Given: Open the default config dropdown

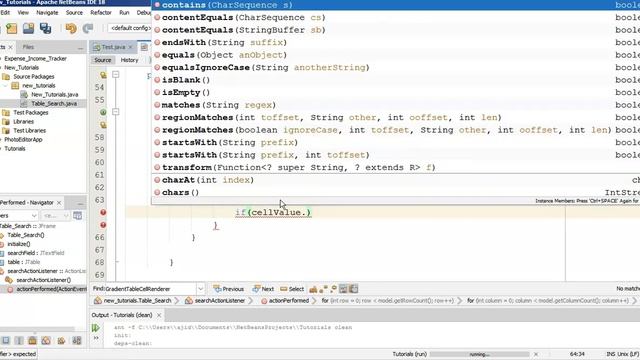Looking at the screenshot, I should pyautogui.click(x=130, y=28).
